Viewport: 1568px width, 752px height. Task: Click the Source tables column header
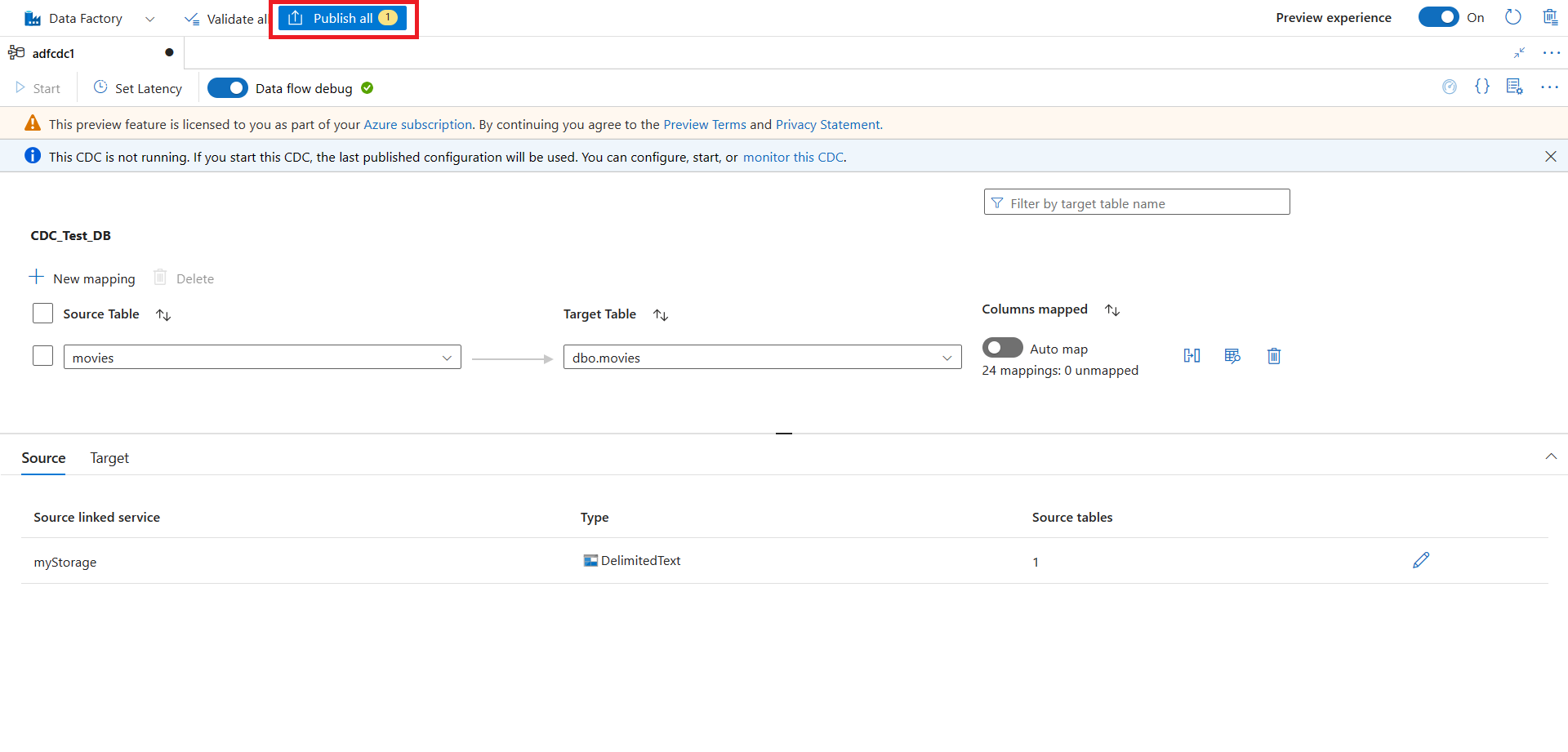(1072, 517)
